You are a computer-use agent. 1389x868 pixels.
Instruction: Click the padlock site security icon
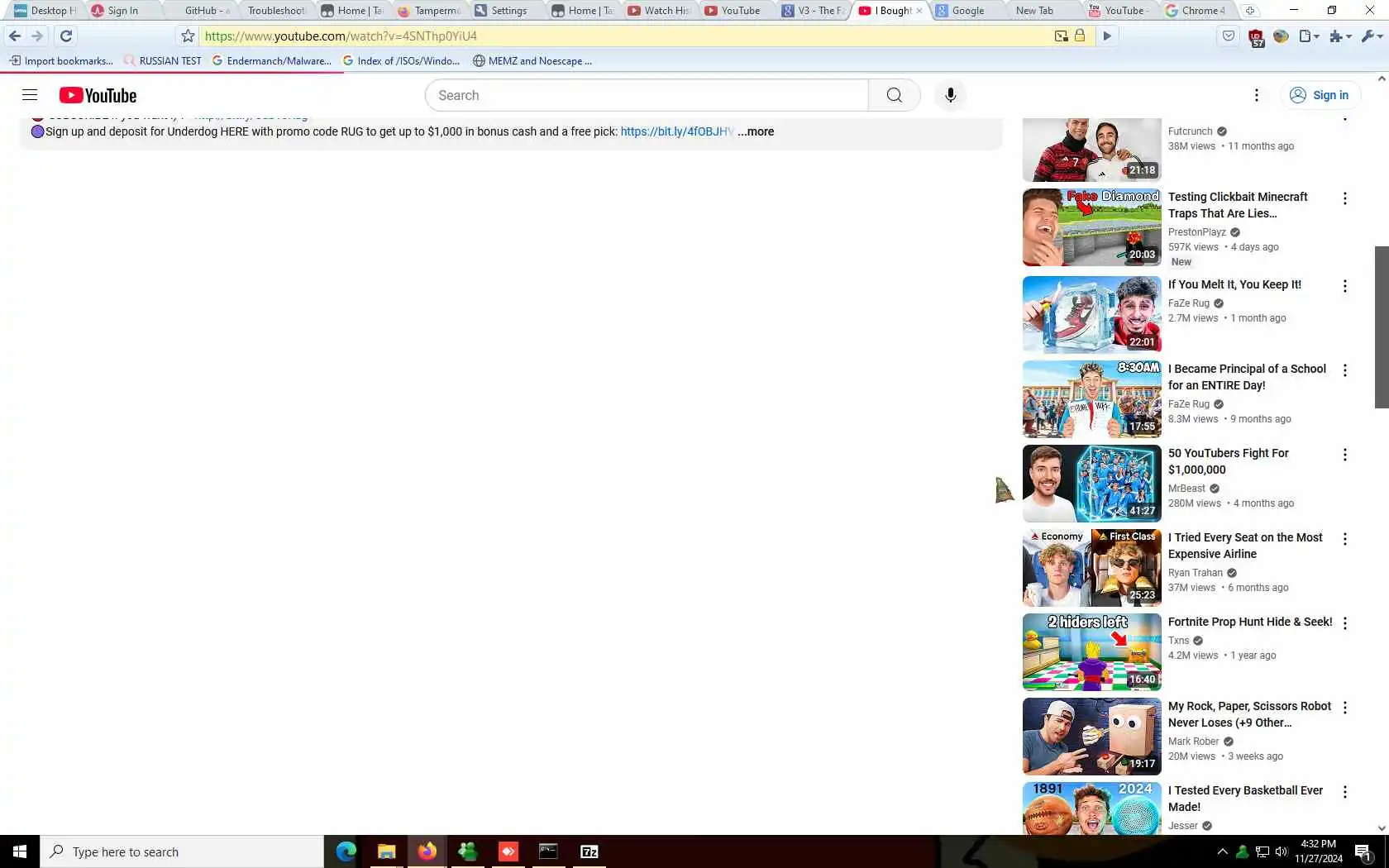click(1080, 36)
